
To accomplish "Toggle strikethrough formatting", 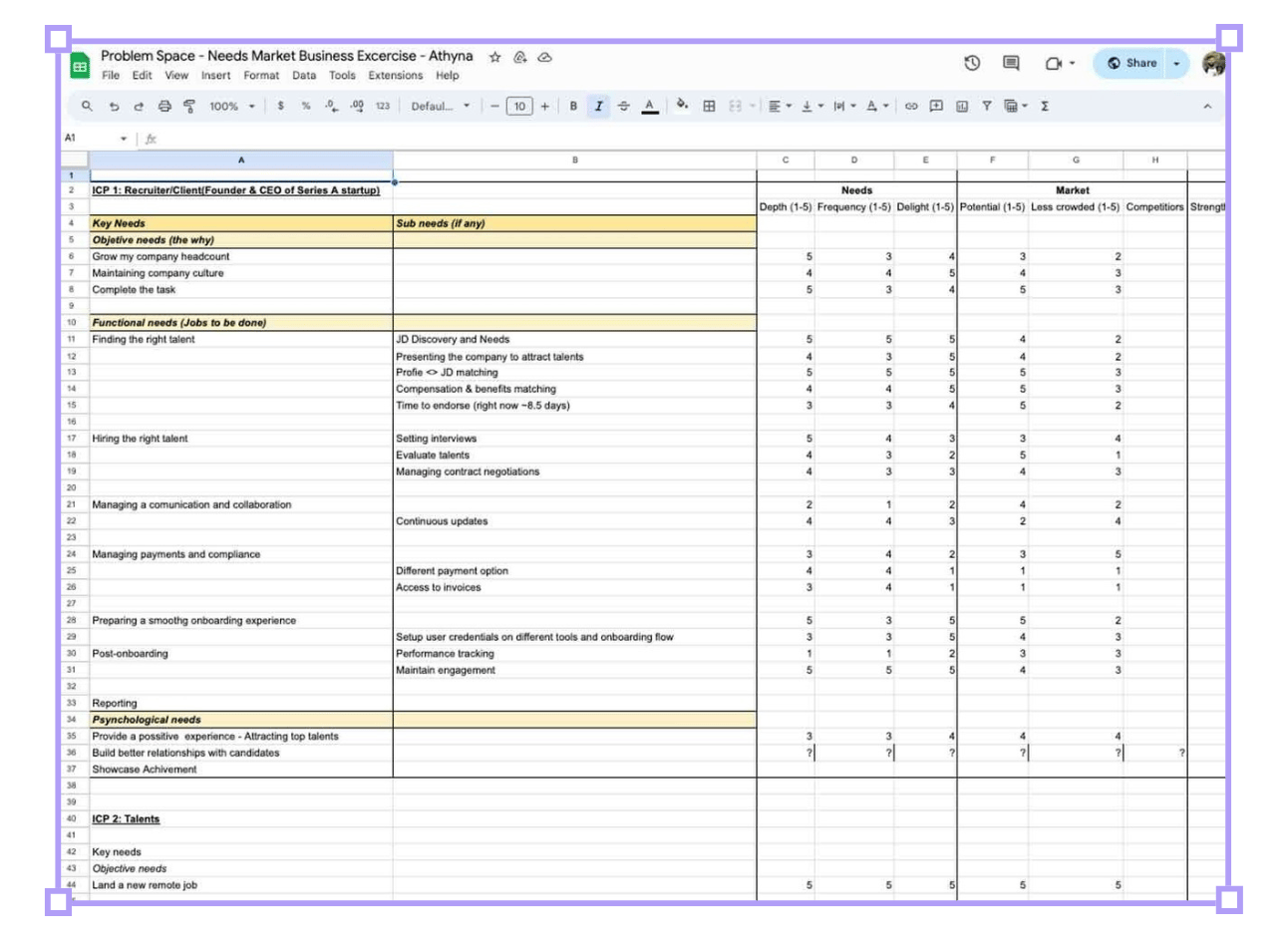I will pyautogui.click(x=624, y=106).
